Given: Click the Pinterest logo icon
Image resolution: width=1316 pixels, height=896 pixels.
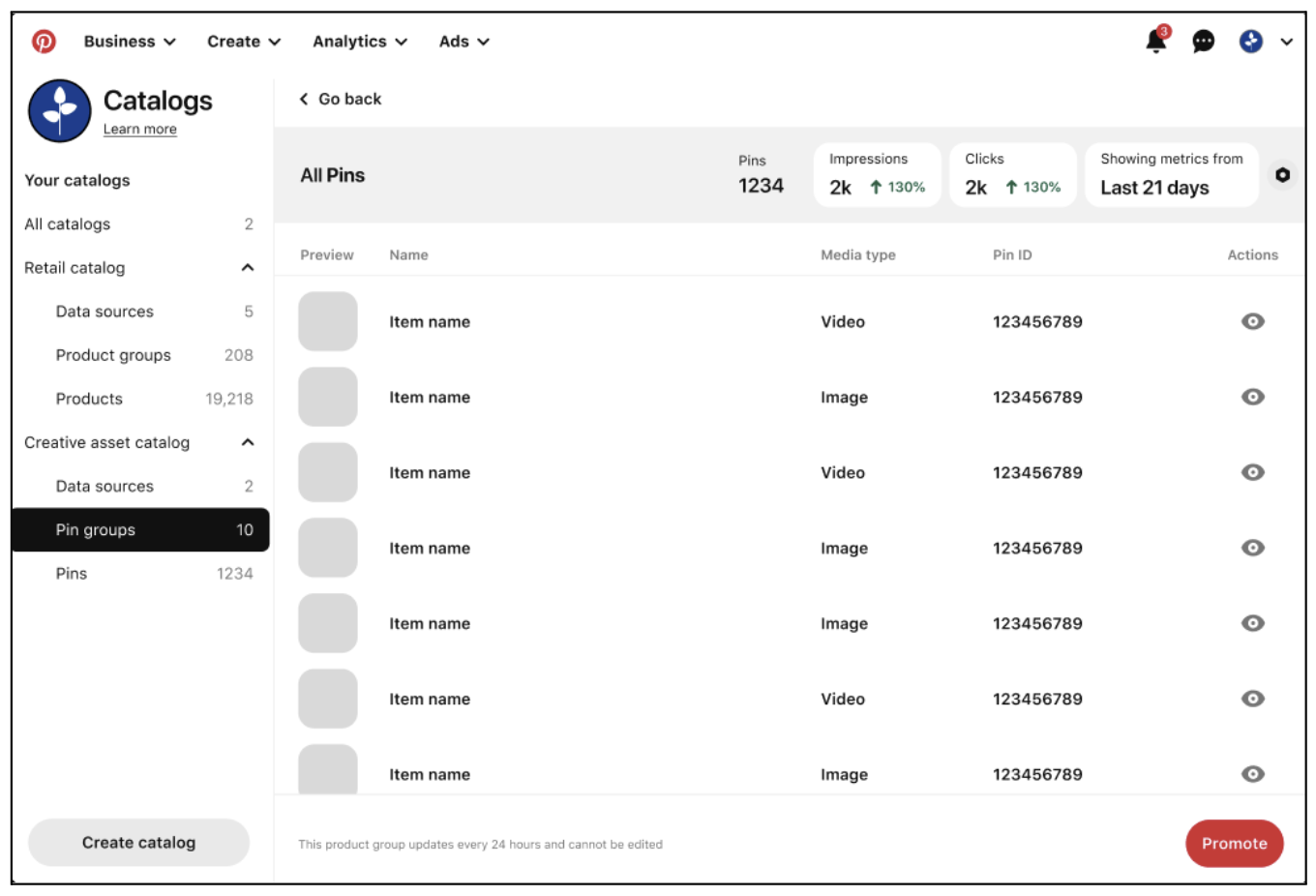Looking at the screenshot, I should (44, 42).
